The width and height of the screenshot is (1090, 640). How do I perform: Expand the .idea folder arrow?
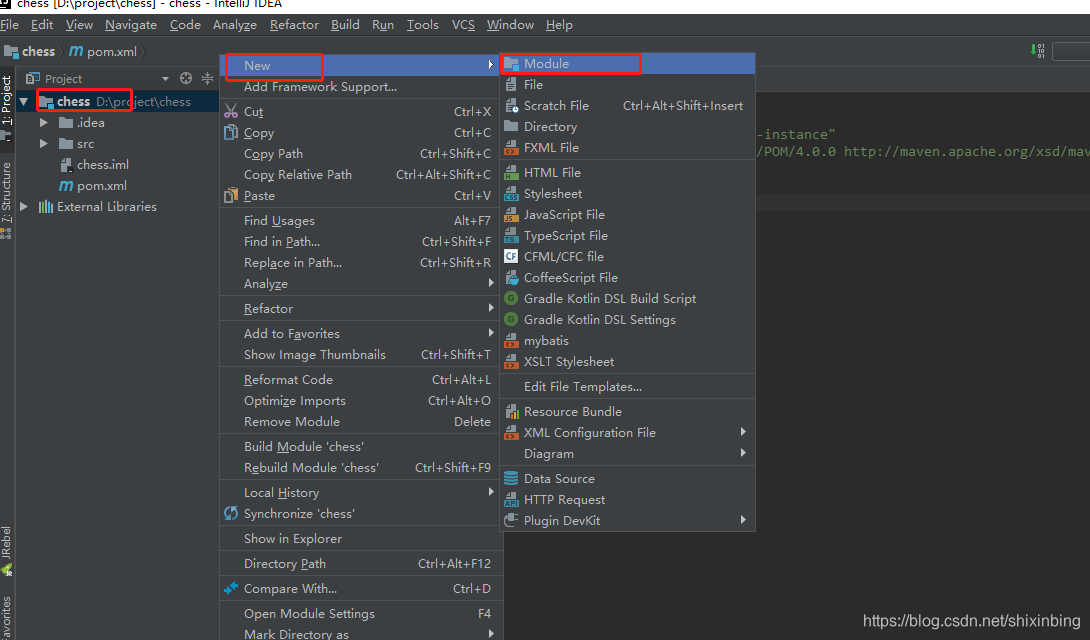[44, 122]
